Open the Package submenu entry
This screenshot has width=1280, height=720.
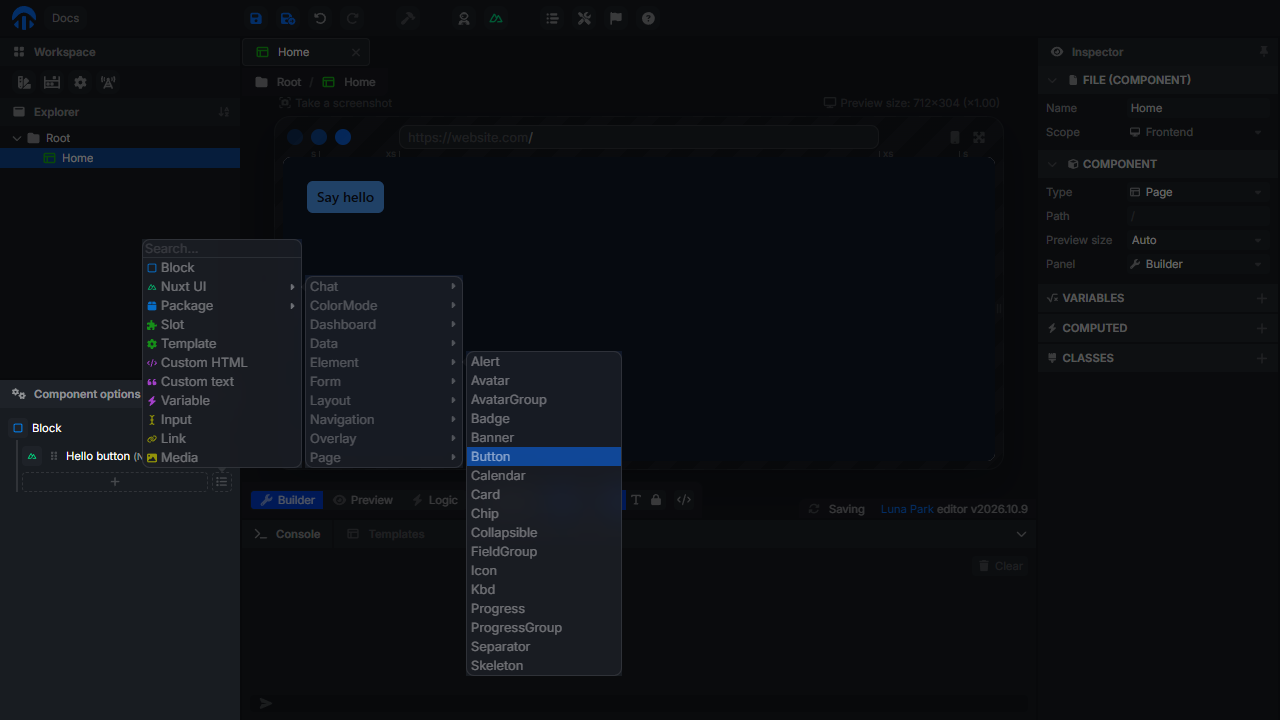point(222,305)
